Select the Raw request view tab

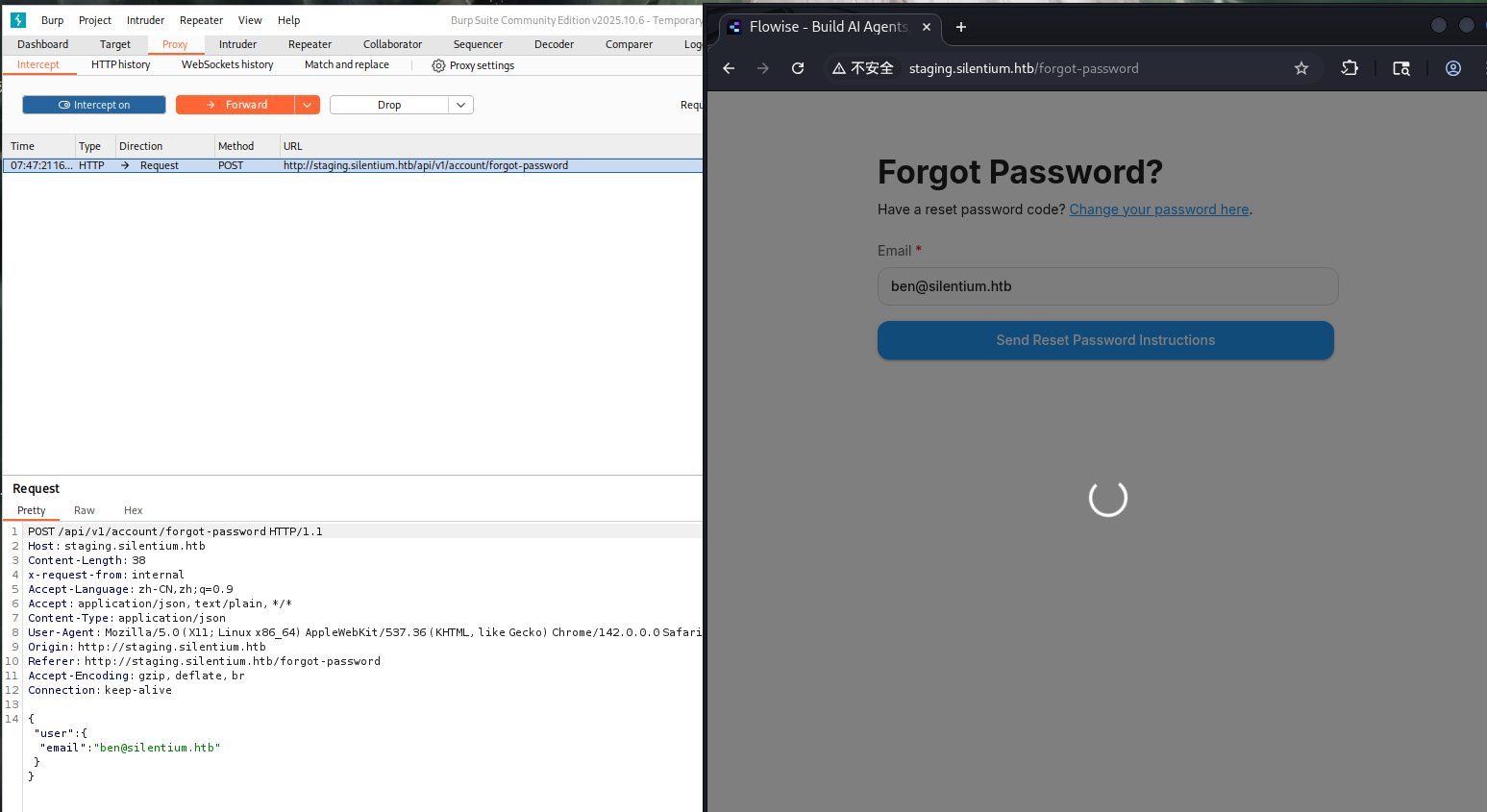pos(85,510)
